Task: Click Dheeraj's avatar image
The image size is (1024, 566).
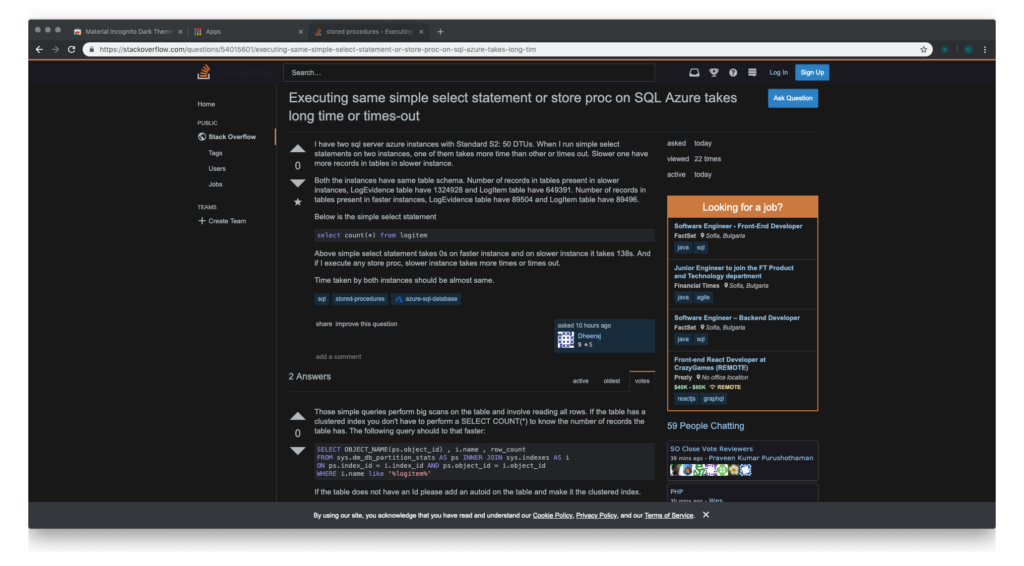Action: [566, 339]
